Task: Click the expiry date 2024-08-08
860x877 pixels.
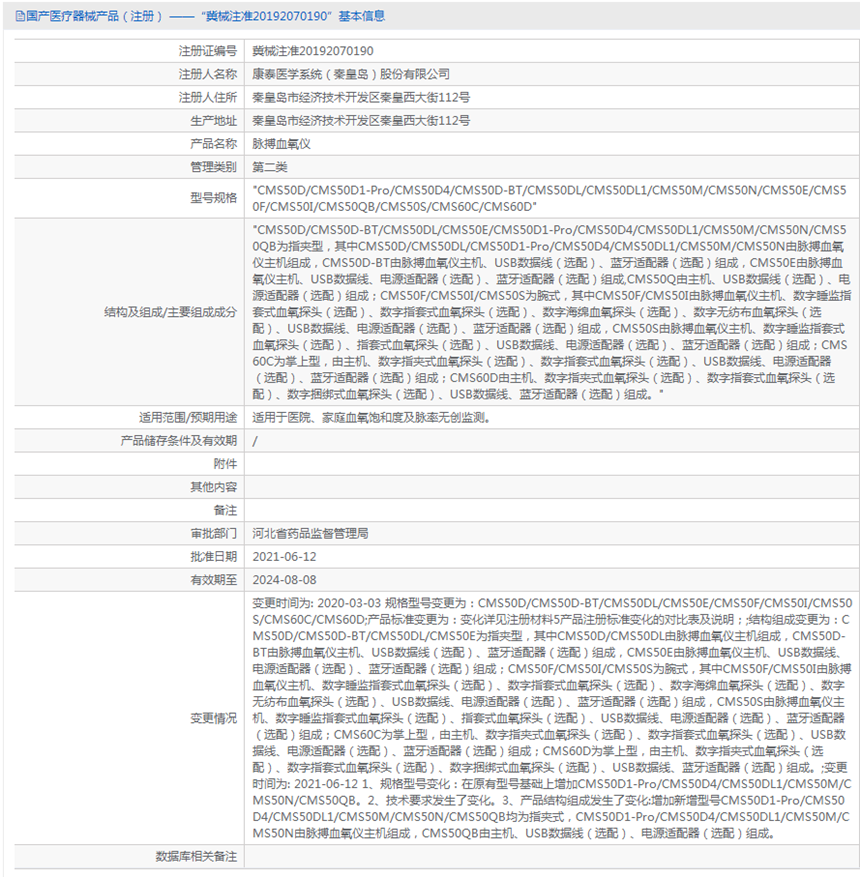Action: pos(284,580)
